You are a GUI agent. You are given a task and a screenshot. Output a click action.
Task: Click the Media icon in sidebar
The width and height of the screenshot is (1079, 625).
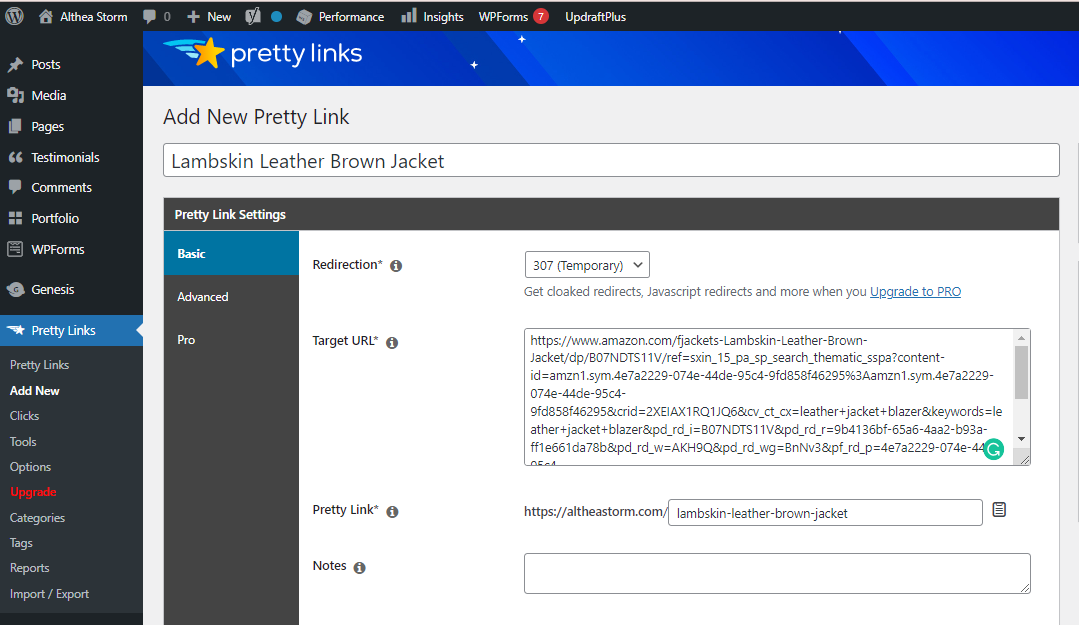click(x=15, y=96)
